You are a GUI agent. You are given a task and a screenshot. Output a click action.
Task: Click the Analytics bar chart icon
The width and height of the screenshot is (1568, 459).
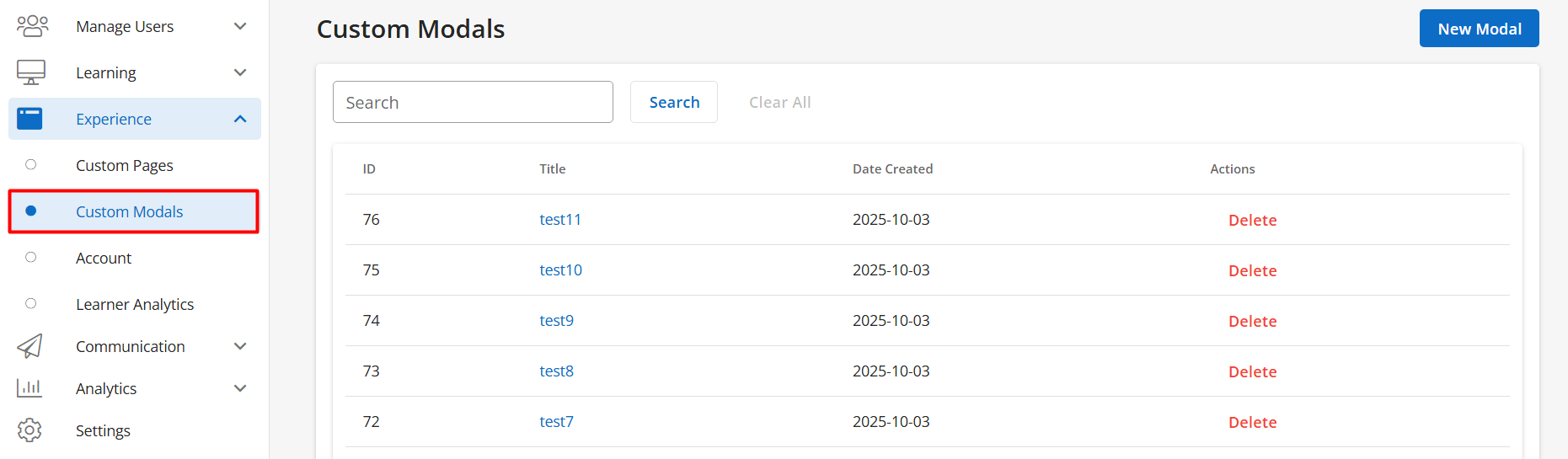click(29, 388)
